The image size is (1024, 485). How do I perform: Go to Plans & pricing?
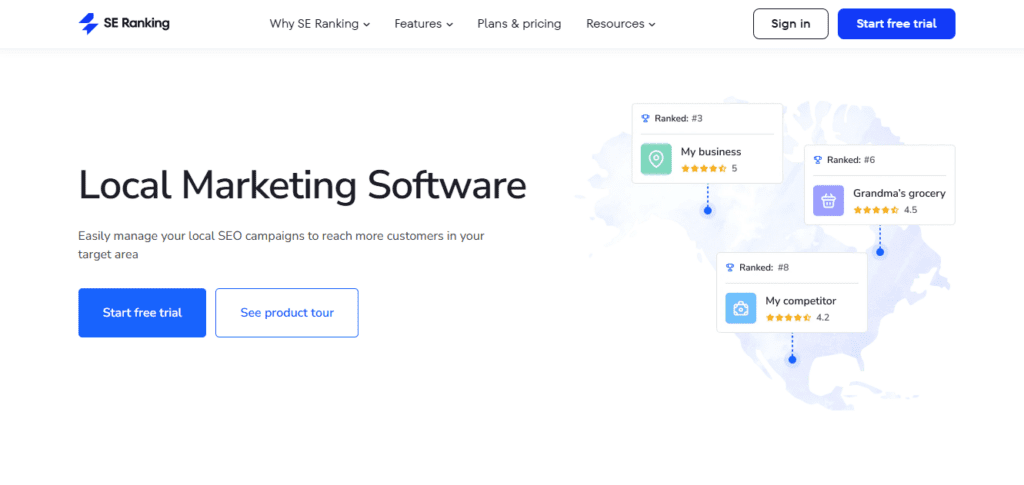click(519, 24)
